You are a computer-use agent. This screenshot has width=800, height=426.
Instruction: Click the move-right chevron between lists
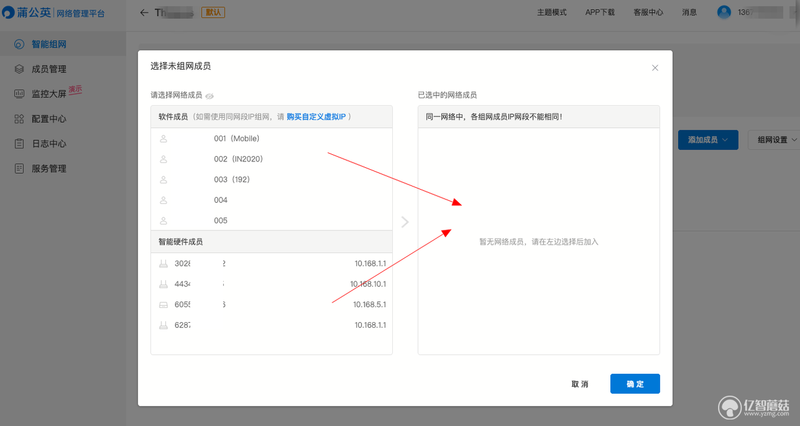[405, 222]
